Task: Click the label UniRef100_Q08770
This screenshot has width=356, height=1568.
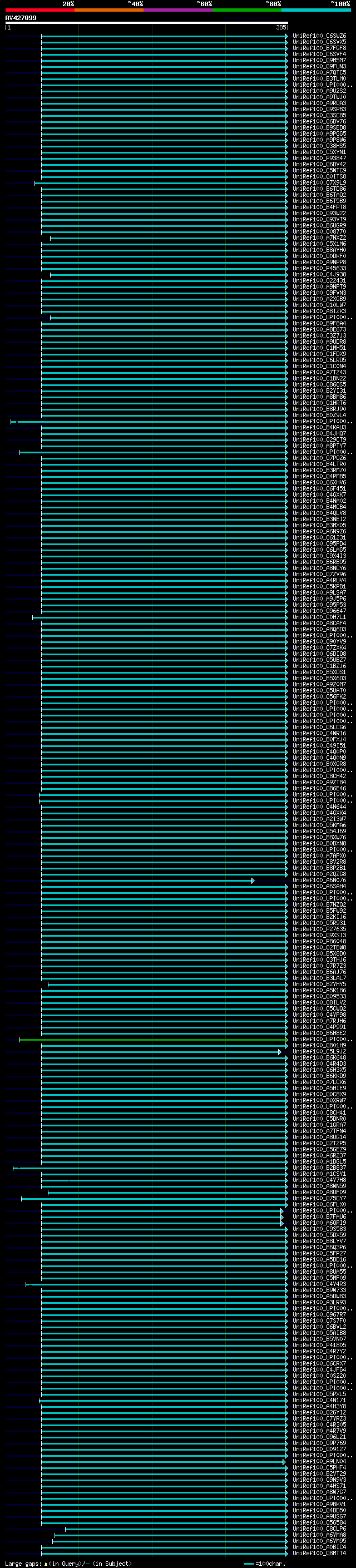Action: click(319, 231)
